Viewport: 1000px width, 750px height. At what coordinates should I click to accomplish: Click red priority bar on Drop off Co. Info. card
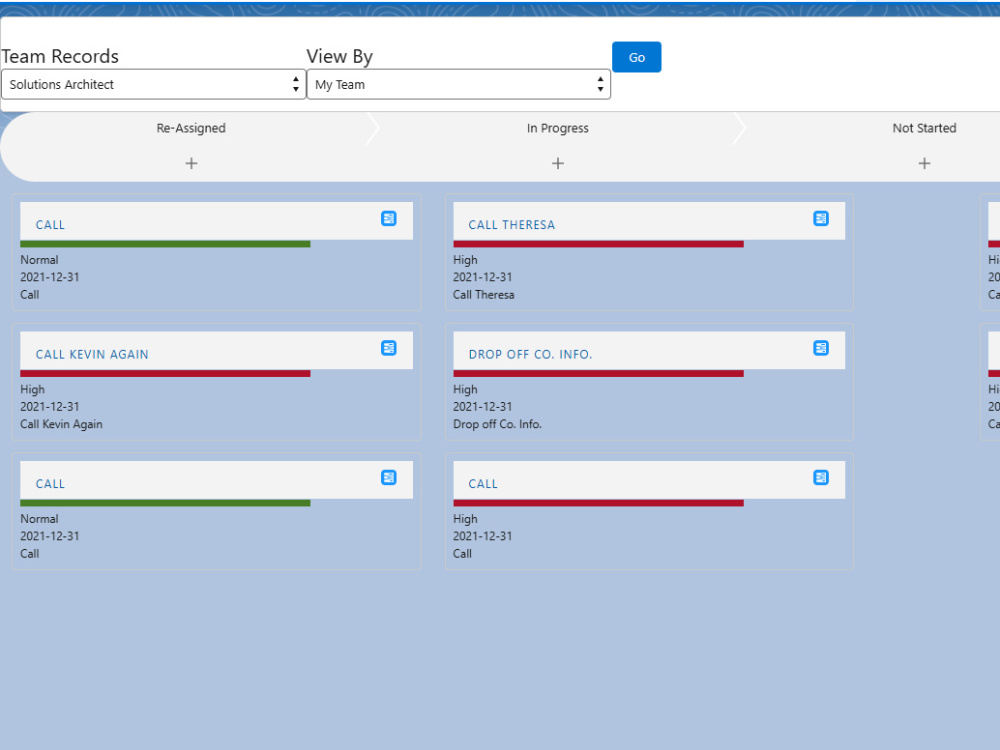[598, 374]
